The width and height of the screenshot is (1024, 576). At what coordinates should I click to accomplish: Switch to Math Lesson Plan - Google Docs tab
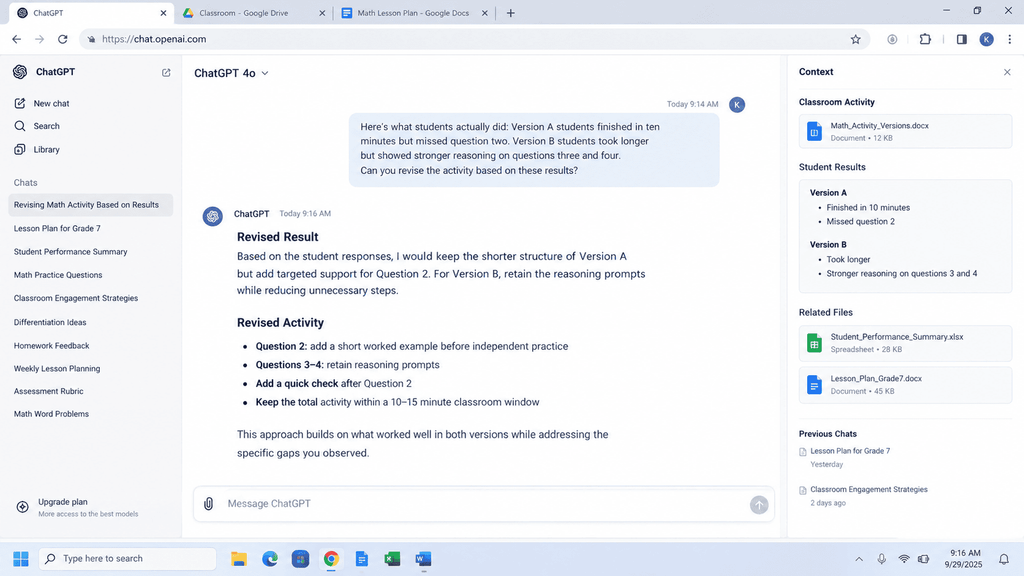coord(413,13)
